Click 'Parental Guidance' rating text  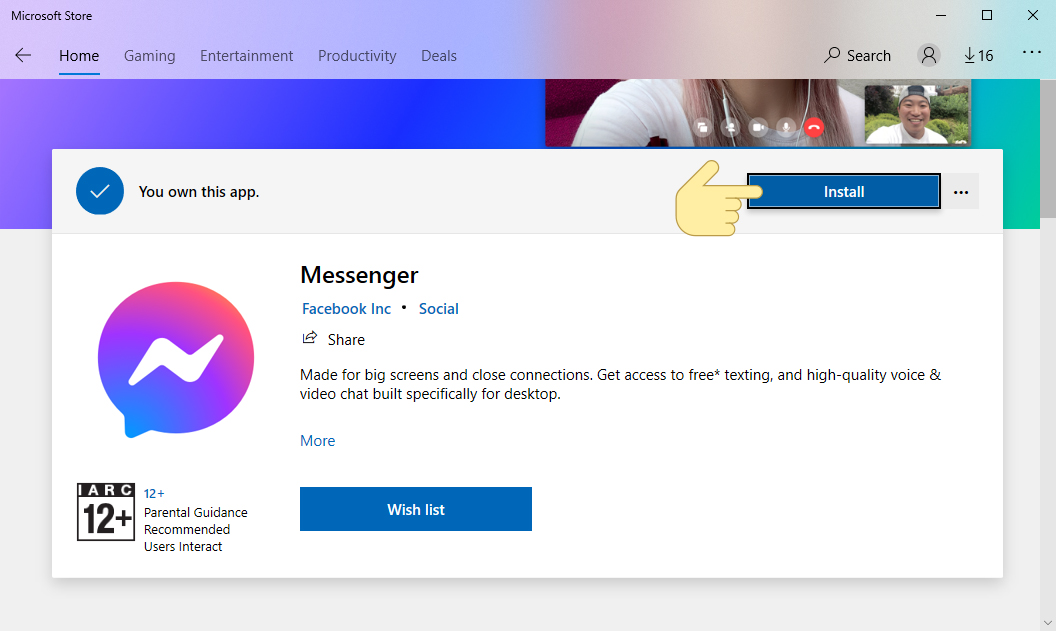click(x=195, y=512)
